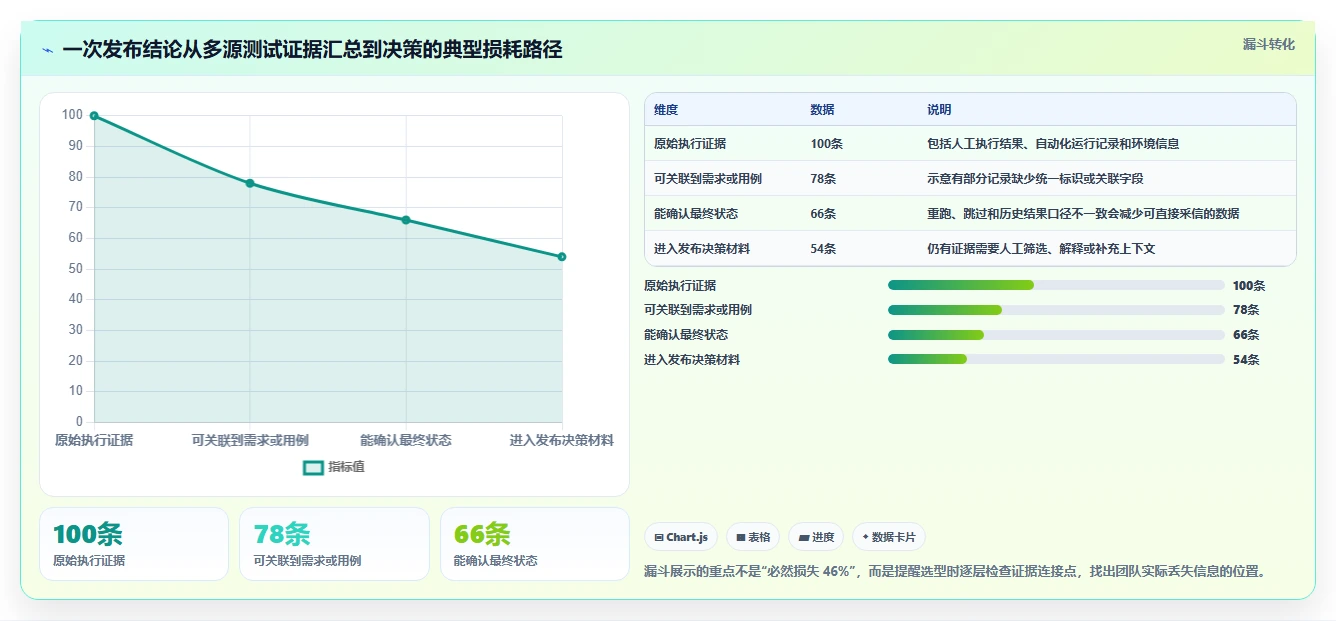
Task: Click description 示意有部分记录缺少统一标识或关联字段
Action: 1035,179
